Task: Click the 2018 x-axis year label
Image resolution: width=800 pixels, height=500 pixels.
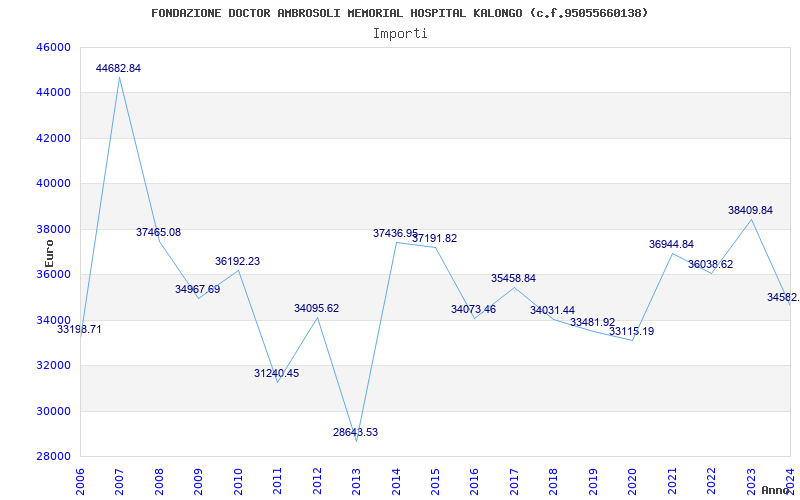Action: [553, 482]
